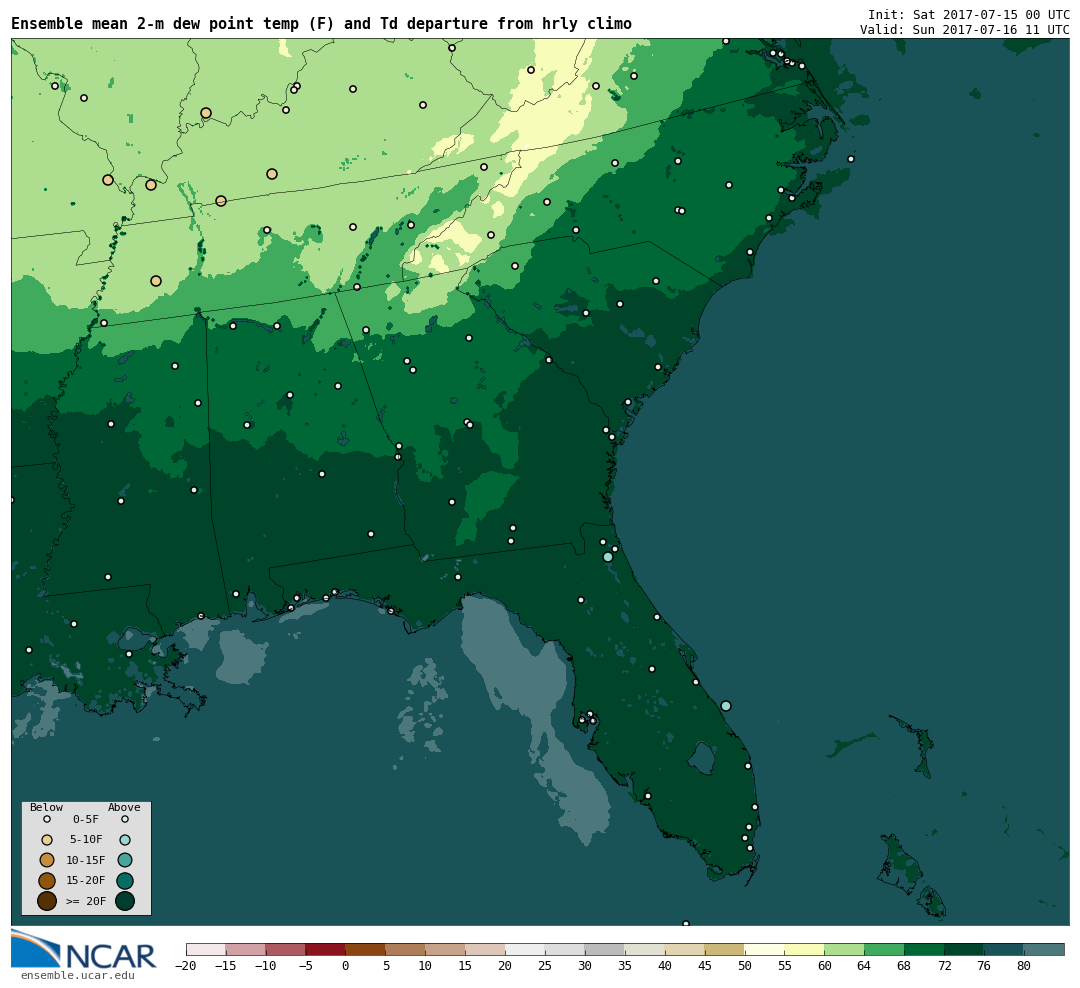This screenshot has height=988, width=1080.
Task: Click the Below >= 20F dark brown legend circle
Action: pyautogui.click(x=47, y=901)
